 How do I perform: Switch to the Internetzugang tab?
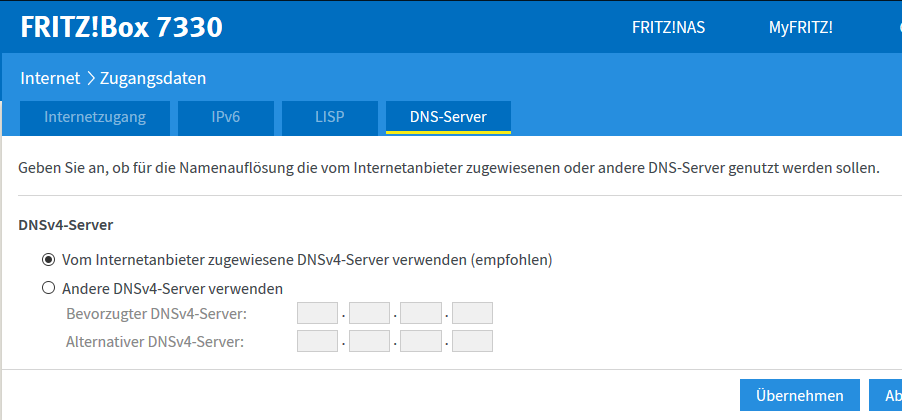point(95,117)
